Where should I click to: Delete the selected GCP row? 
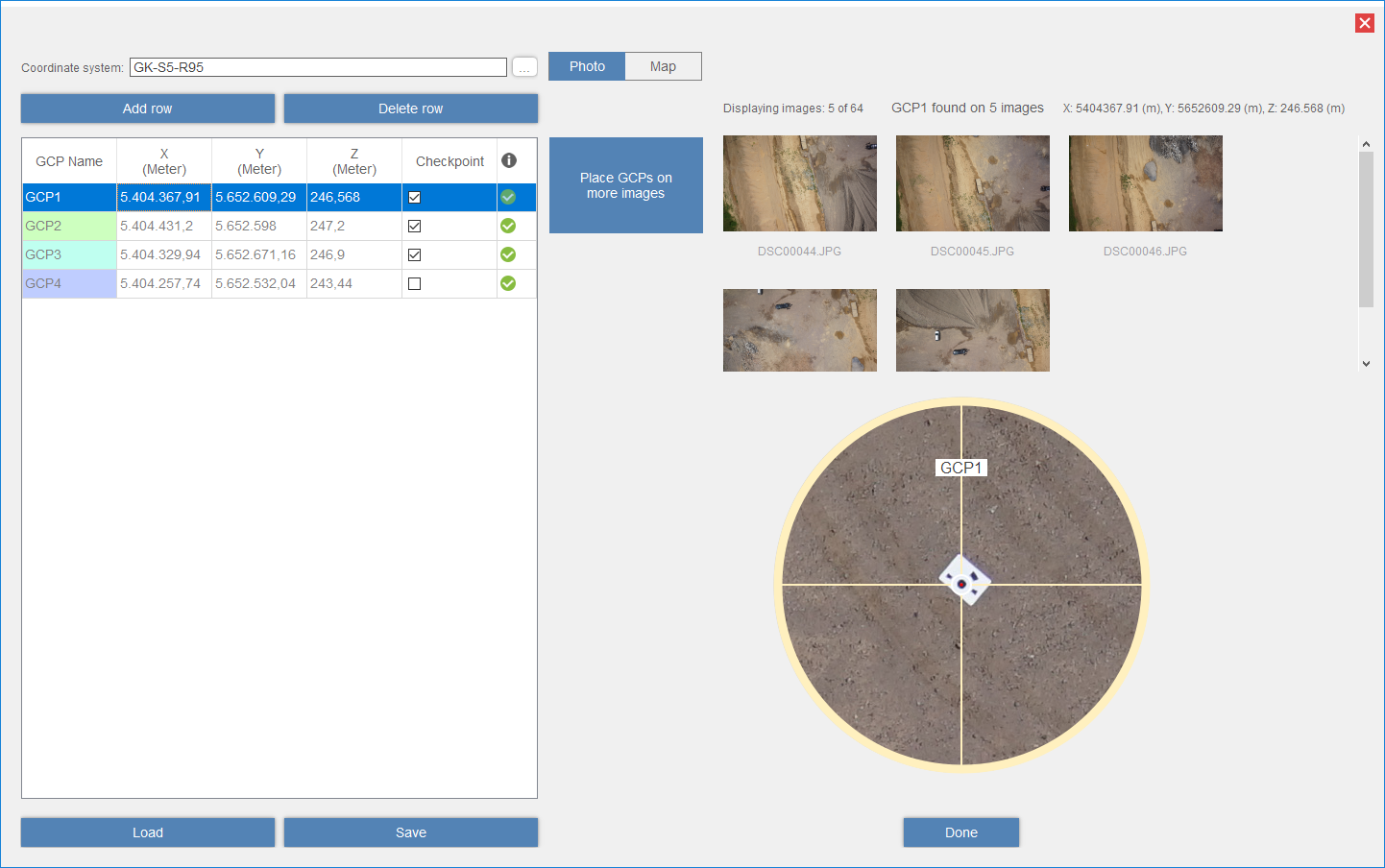click(x=410, y=108)
